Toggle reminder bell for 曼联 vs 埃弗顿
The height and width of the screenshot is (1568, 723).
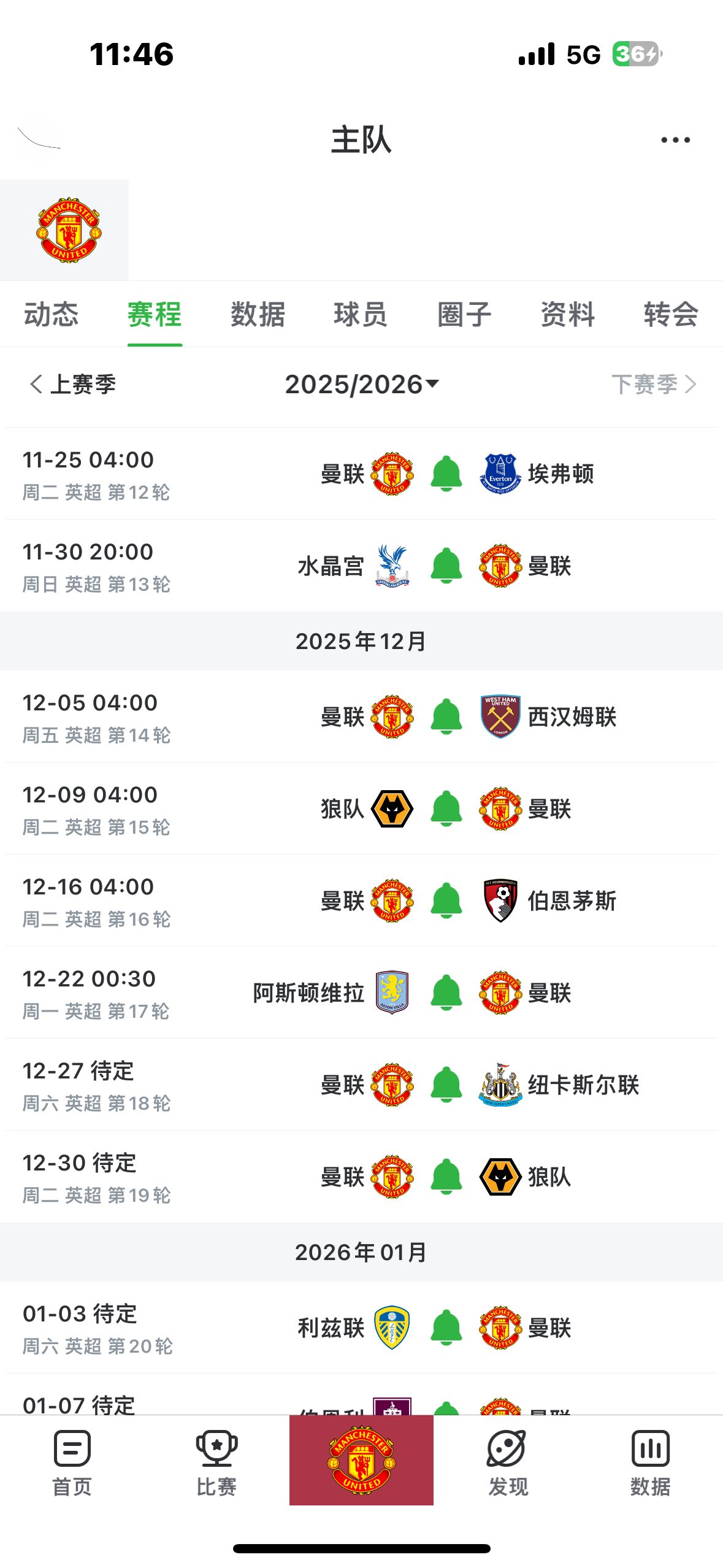point(446,474)
